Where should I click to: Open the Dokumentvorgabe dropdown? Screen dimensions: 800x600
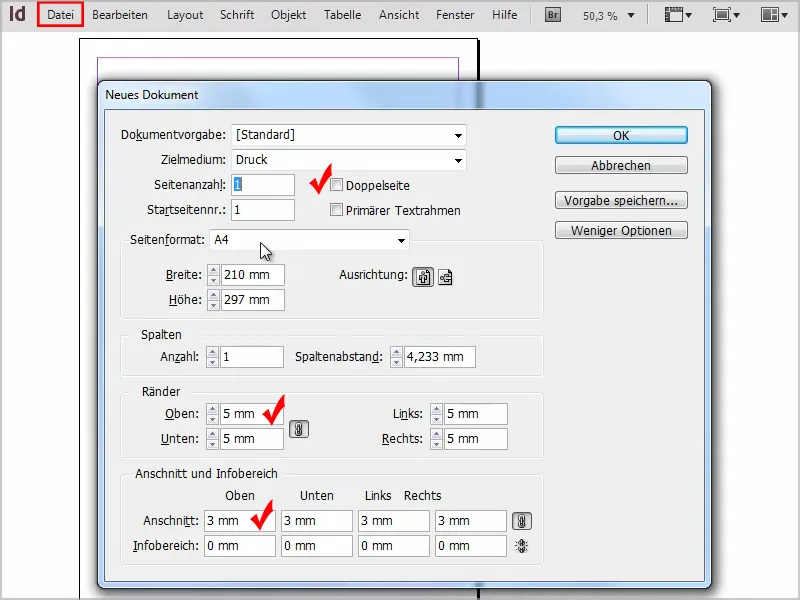click(x=458, y=134)
